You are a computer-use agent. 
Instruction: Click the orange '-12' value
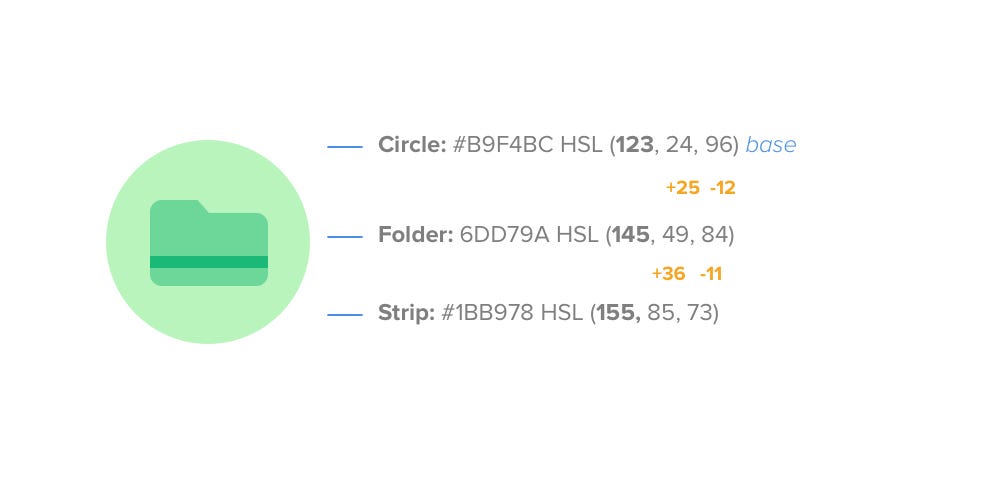[x=723, y=188]
